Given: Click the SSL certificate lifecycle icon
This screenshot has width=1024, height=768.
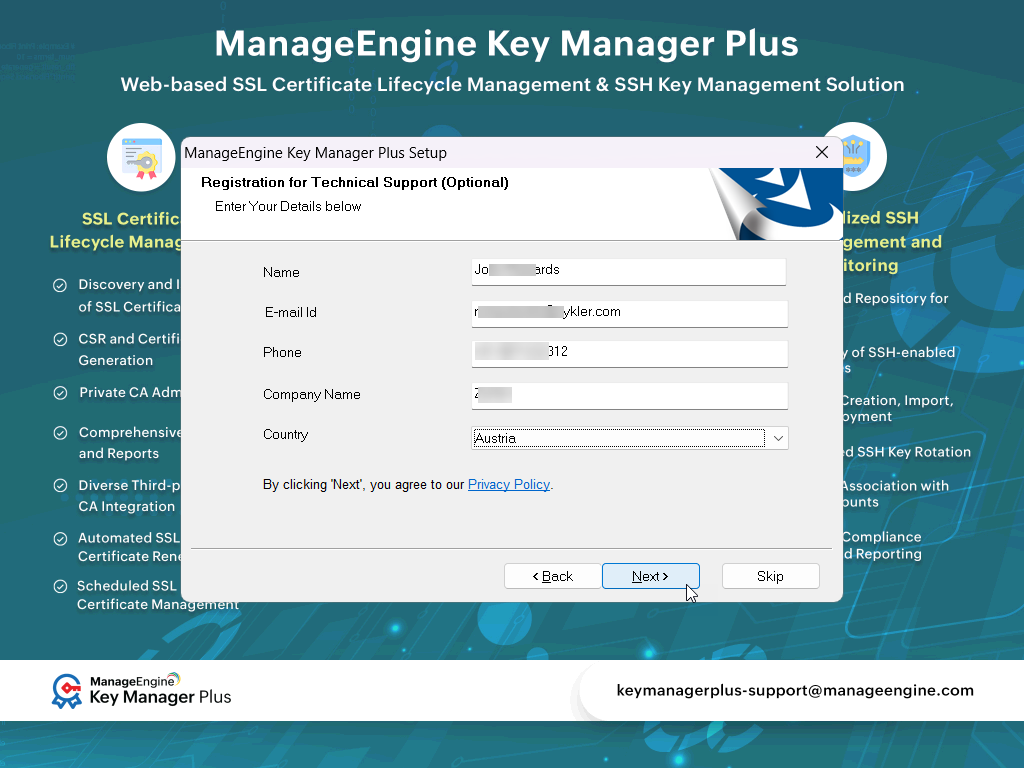Looking at the screenshot, I should coord(141,157).
